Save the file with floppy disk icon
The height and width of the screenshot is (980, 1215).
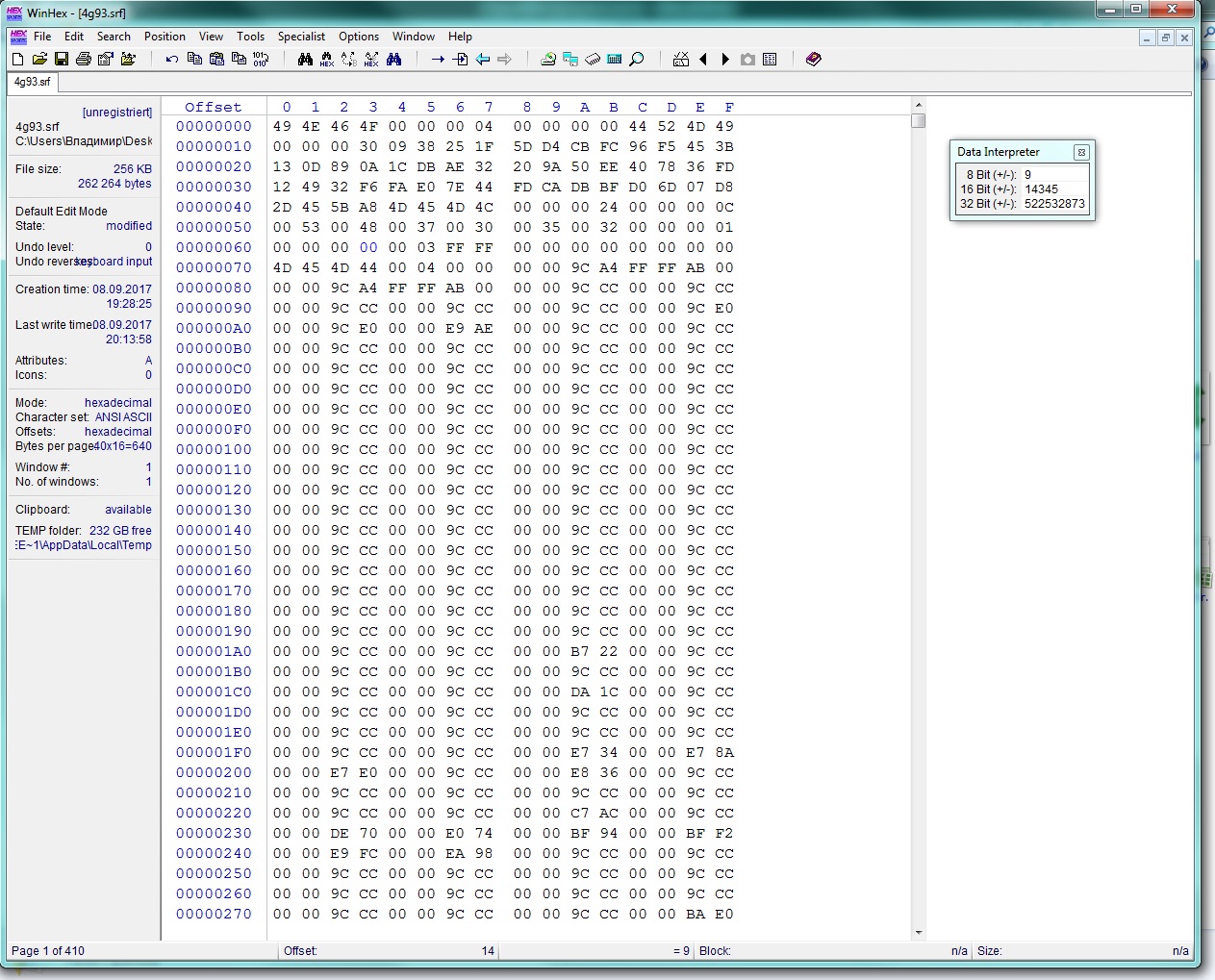(62, 60)
